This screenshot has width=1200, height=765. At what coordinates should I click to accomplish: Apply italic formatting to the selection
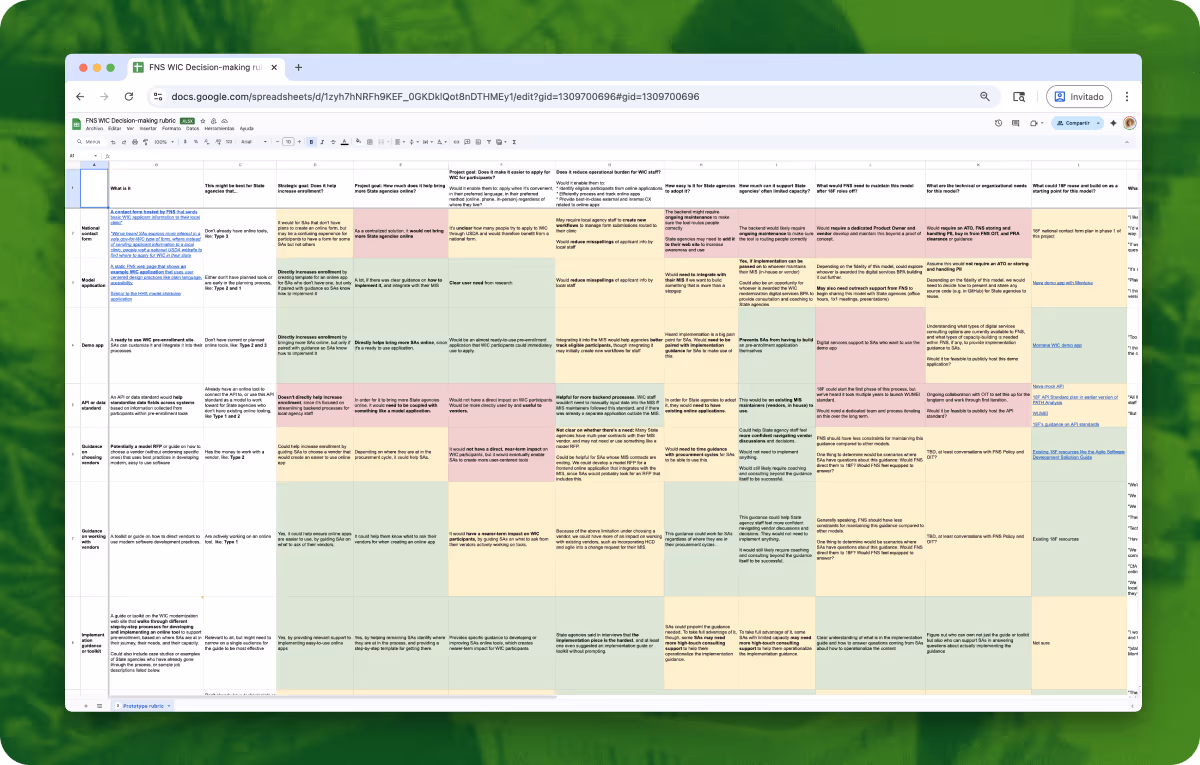point(322,141)
